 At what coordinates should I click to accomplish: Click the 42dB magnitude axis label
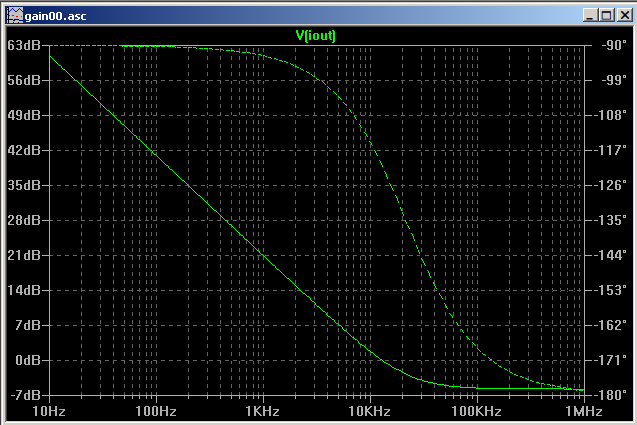tap(24, 150)
